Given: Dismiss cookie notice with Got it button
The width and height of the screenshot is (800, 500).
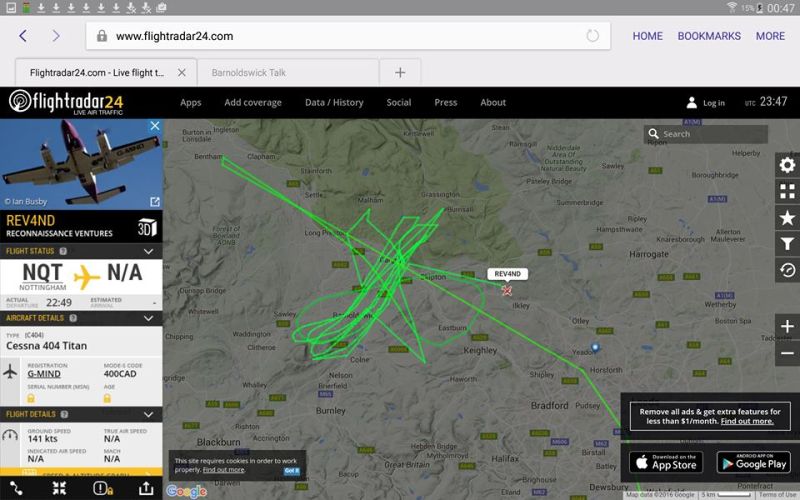Looking at the screenshot, I should click(x=292, y=471).
